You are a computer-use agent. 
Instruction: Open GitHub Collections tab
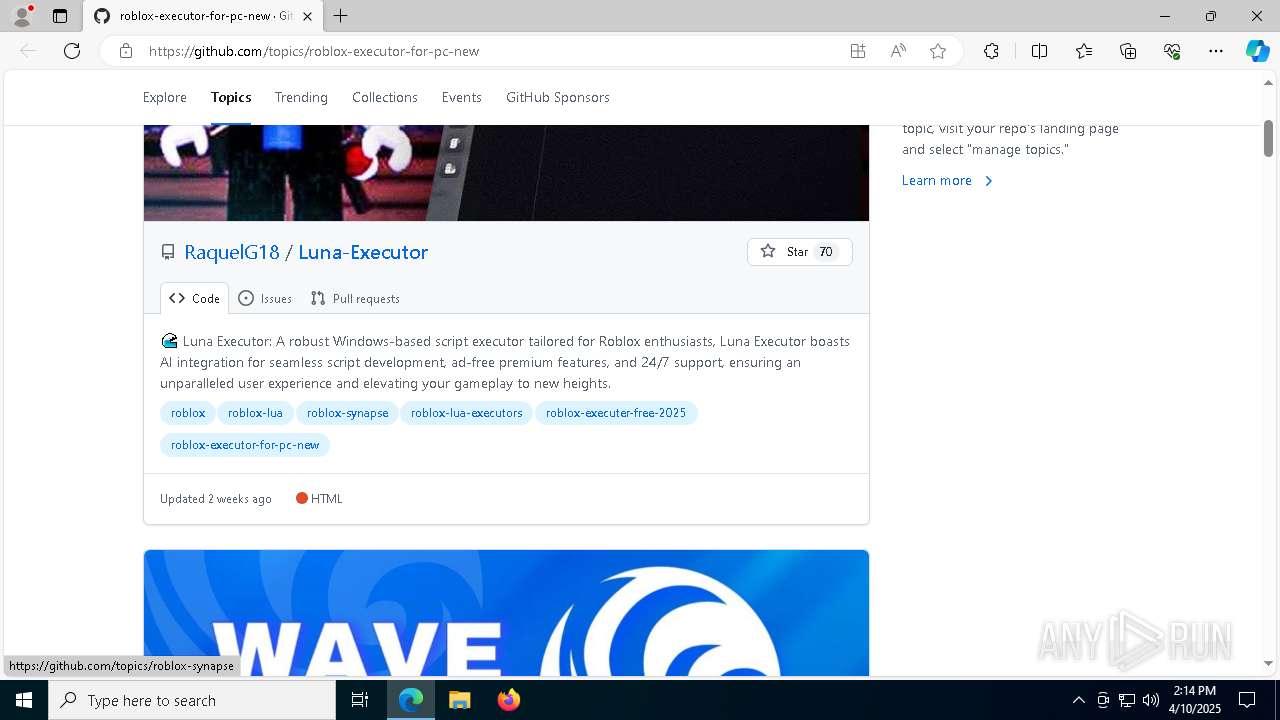coord(385,97)
